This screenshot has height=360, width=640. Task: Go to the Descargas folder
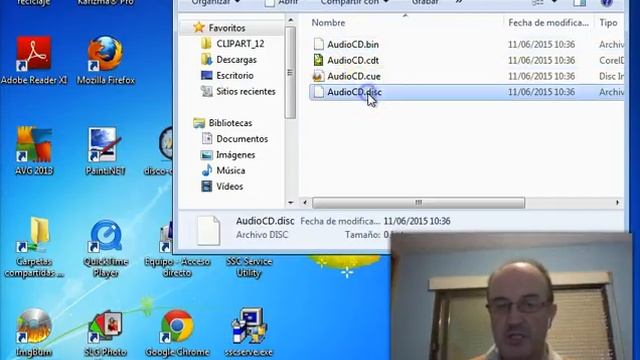[236, 60]
